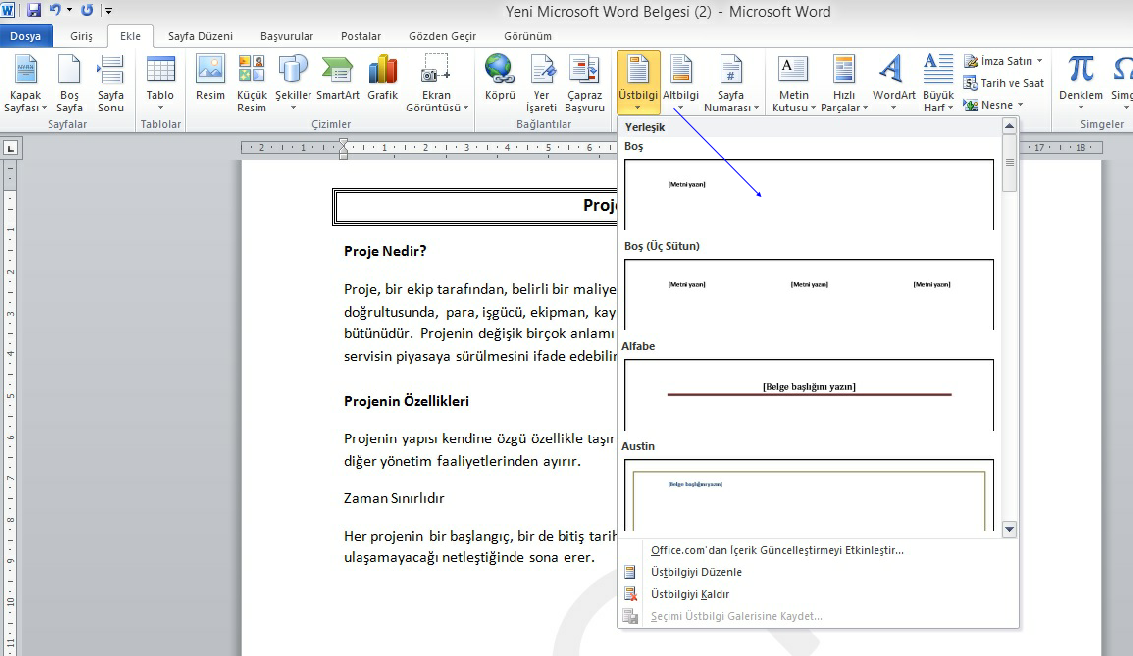Add a Yer İşareti bookmark
This screenshot has width=1133, height=656.
coord(541,83)
